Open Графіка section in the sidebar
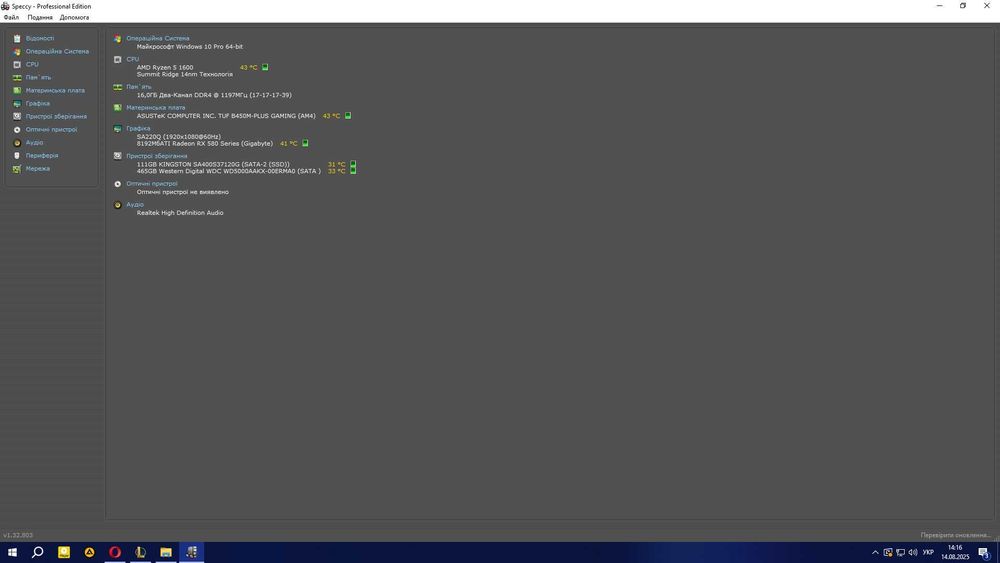Screen dimensions: 1000x563 click(x=38, y=103)
